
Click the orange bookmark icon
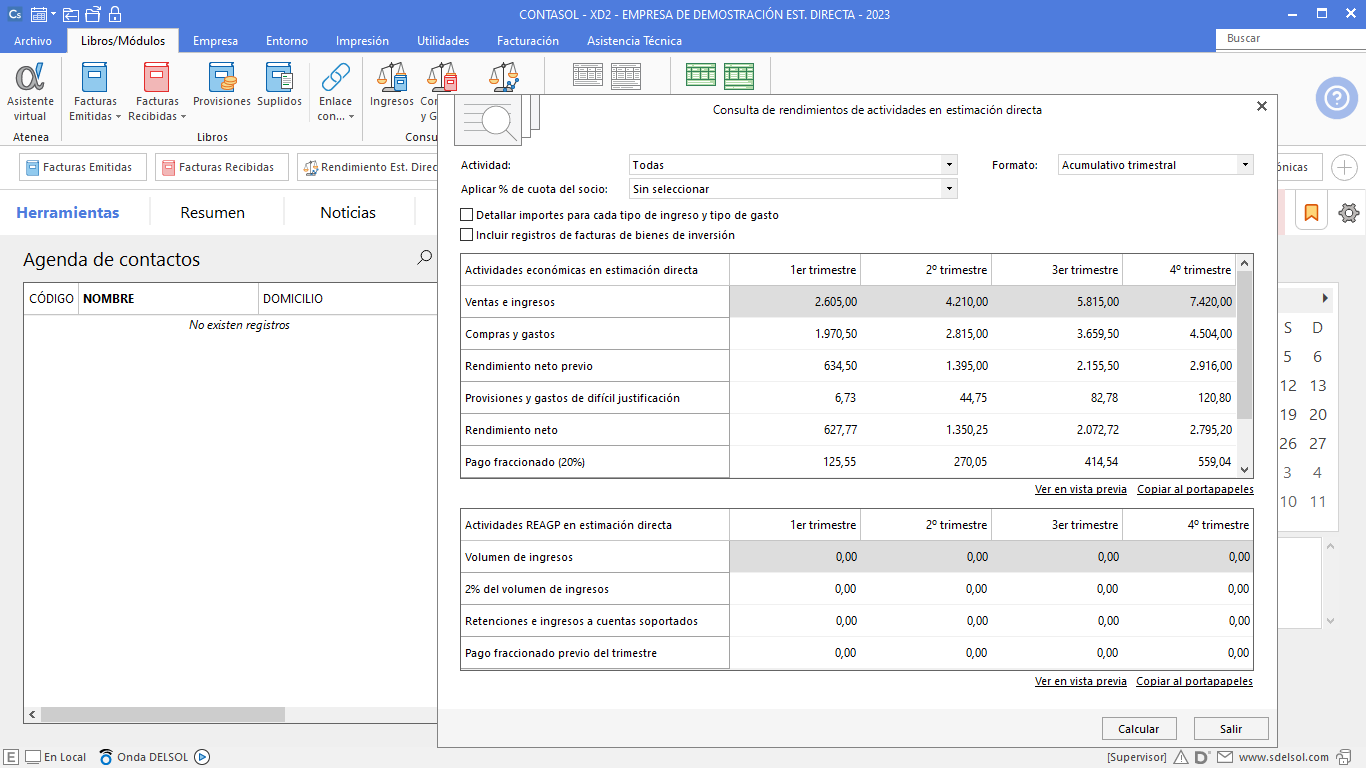[1311, 212]
